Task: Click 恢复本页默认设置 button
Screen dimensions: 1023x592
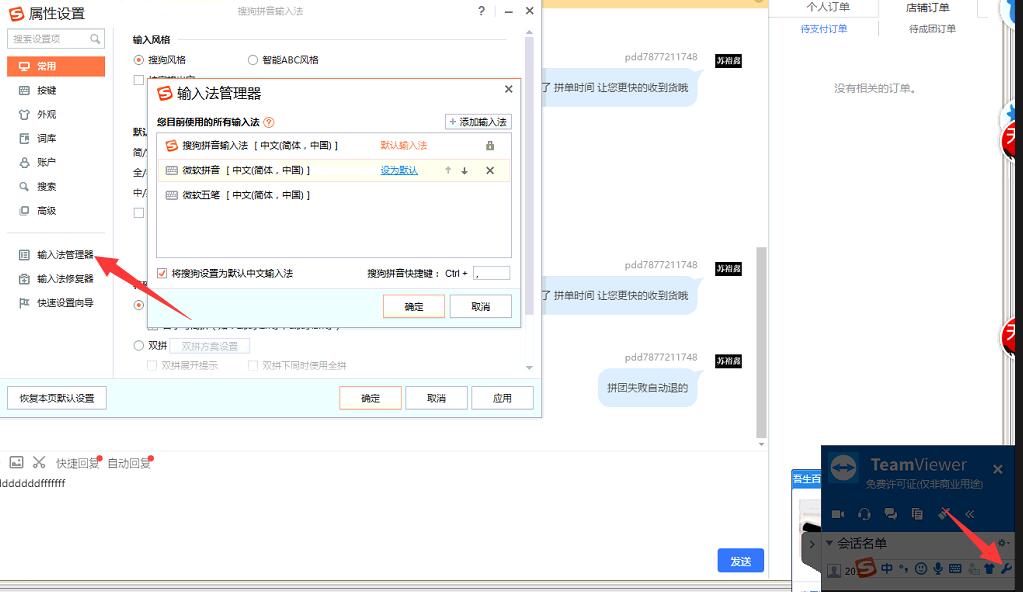Action: pos(57,398)
